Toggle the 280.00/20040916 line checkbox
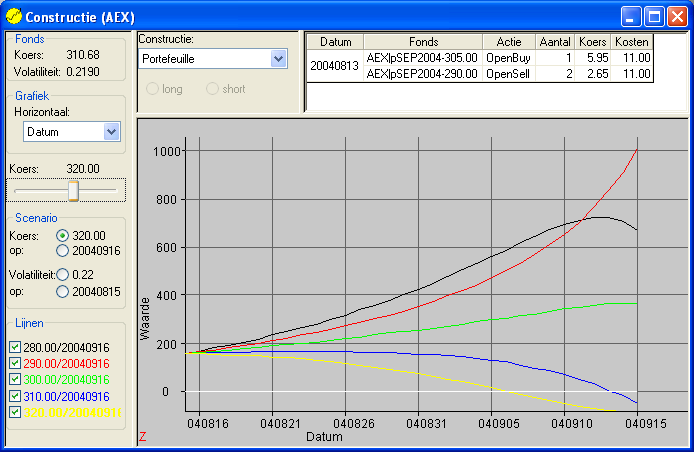The height and width of the screenshot is (452, 694). pos(14,347)
